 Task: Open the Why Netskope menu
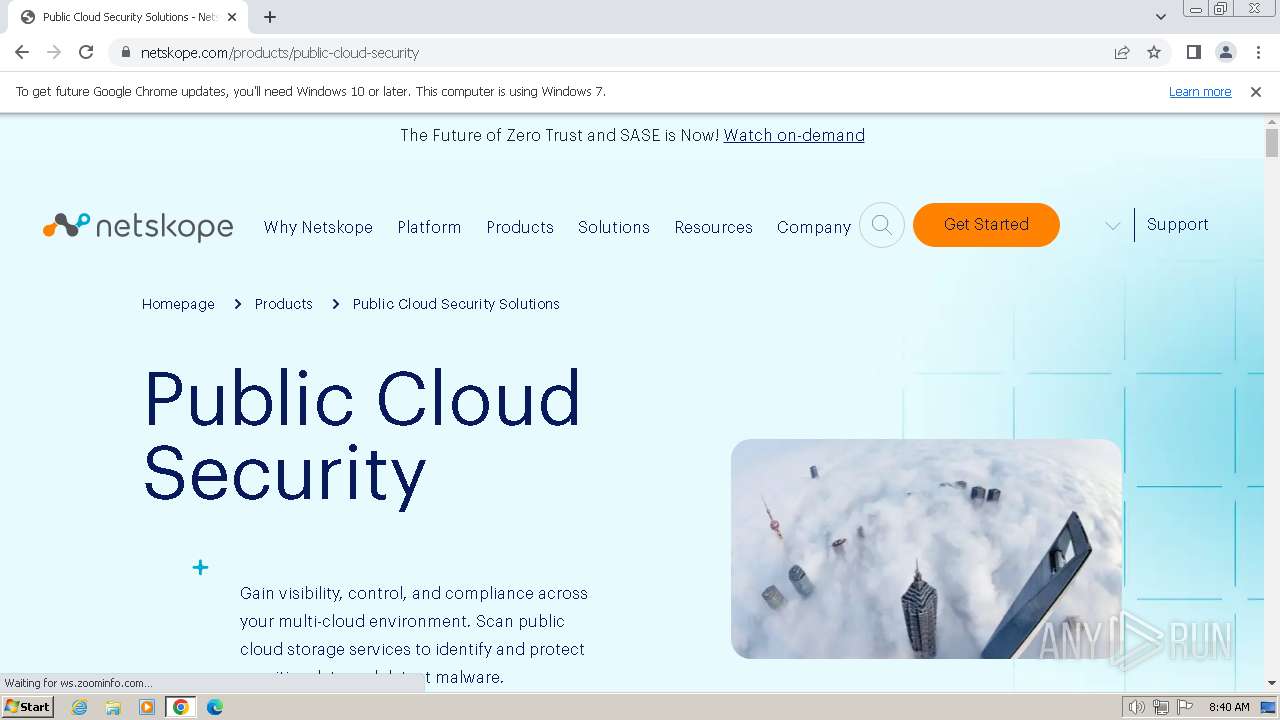click(x=318, y=227)
